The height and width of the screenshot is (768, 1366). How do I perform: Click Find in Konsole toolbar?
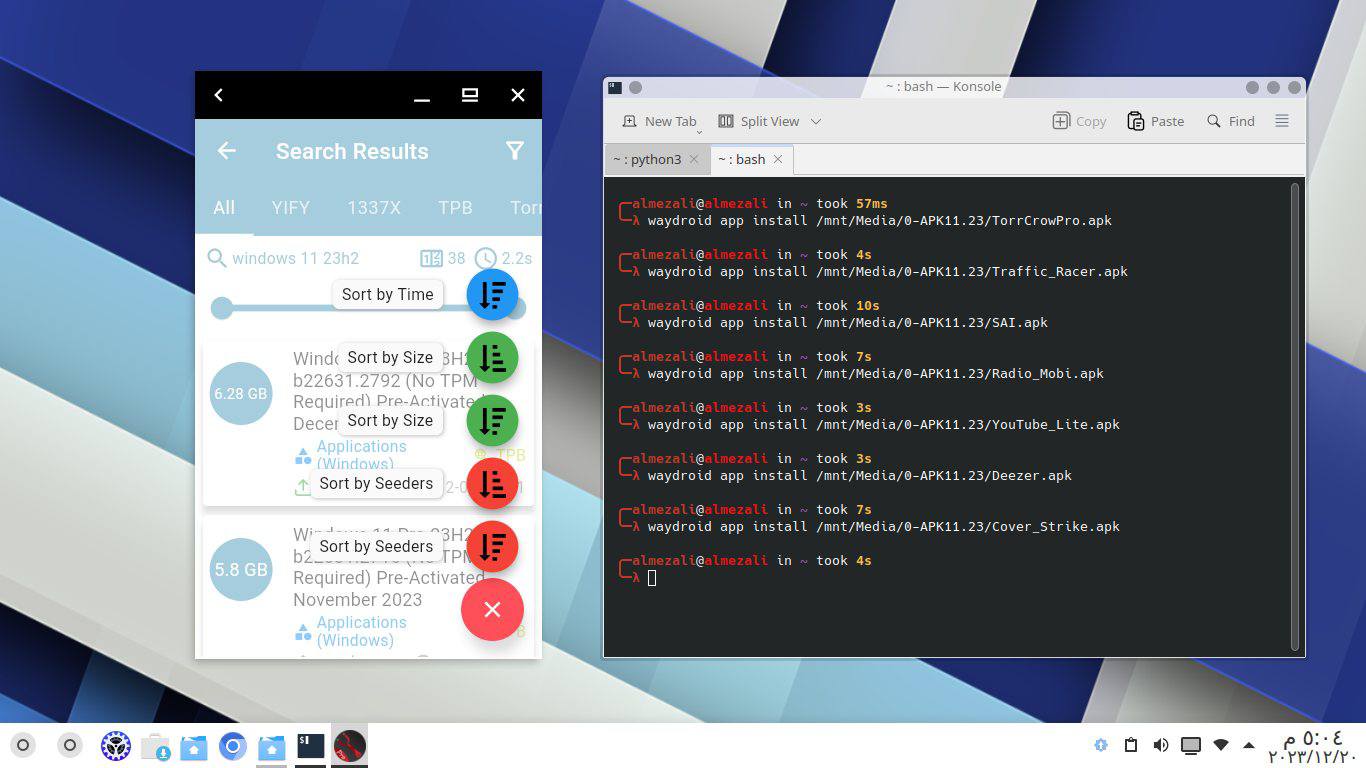tap(1230, 121)
